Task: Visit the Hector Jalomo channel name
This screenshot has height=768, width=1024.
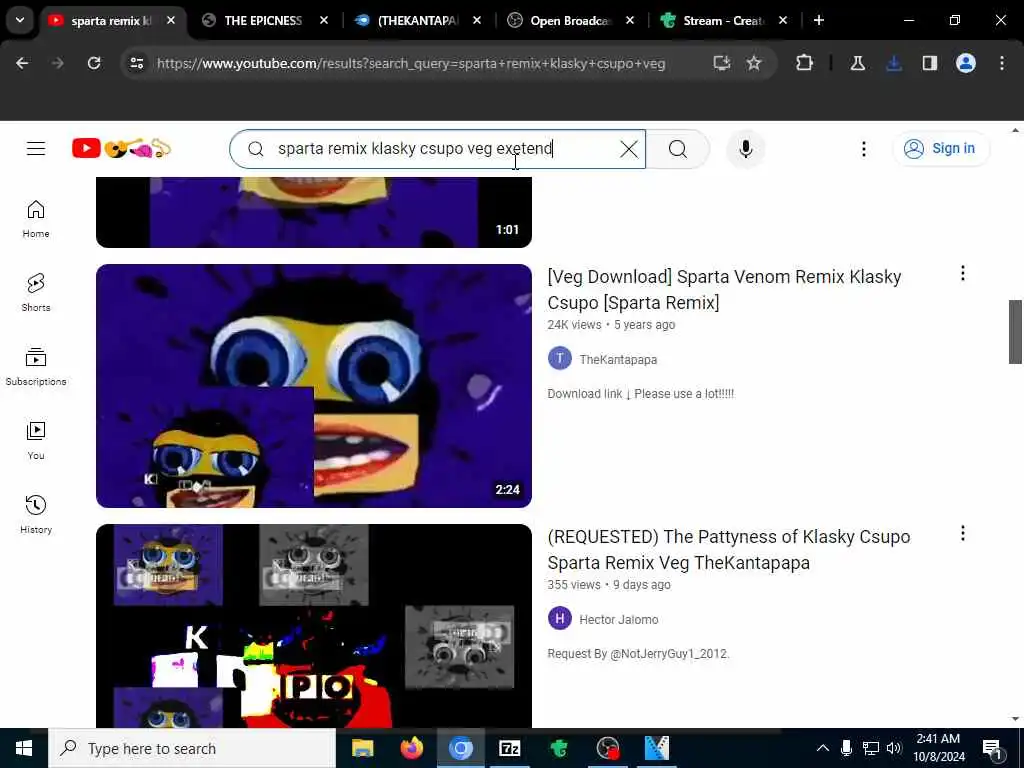Action: coord(618,619)
